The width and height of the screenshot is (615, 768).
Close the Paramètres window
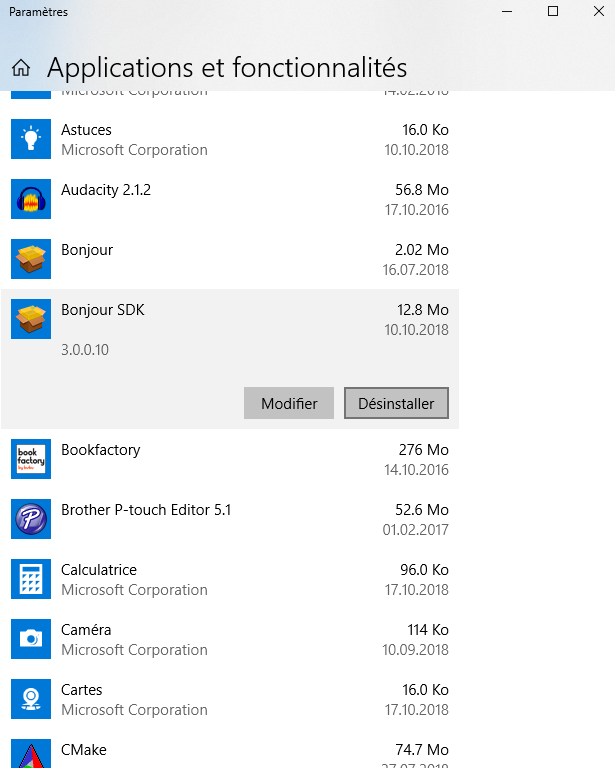tap(598, 11)
